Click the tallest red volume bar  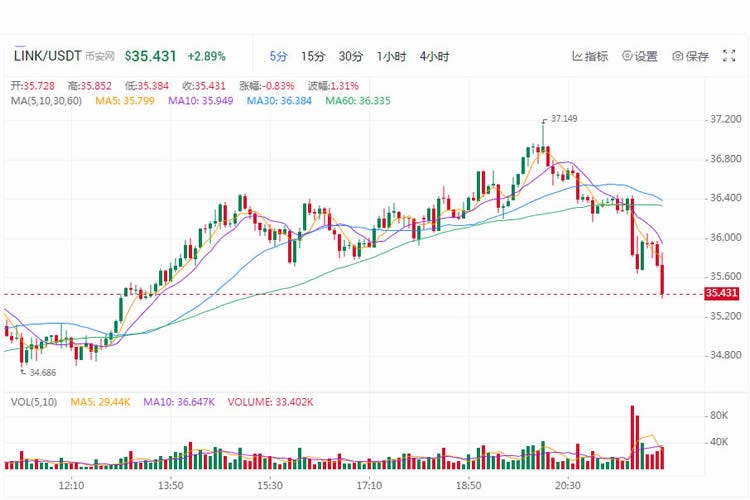[632, 437]
